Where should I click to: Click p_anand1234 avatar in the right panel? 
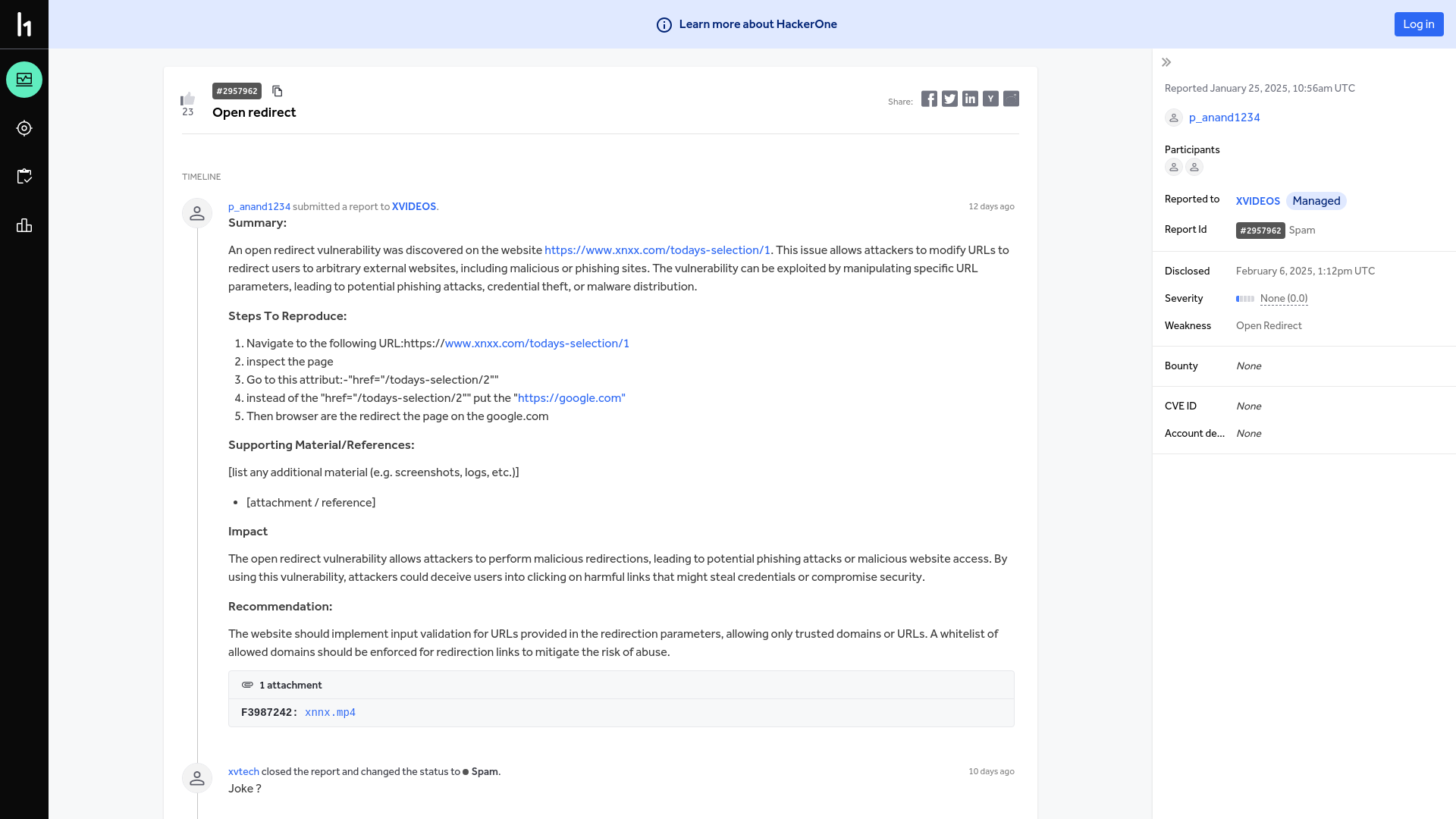pos(1174,118)
